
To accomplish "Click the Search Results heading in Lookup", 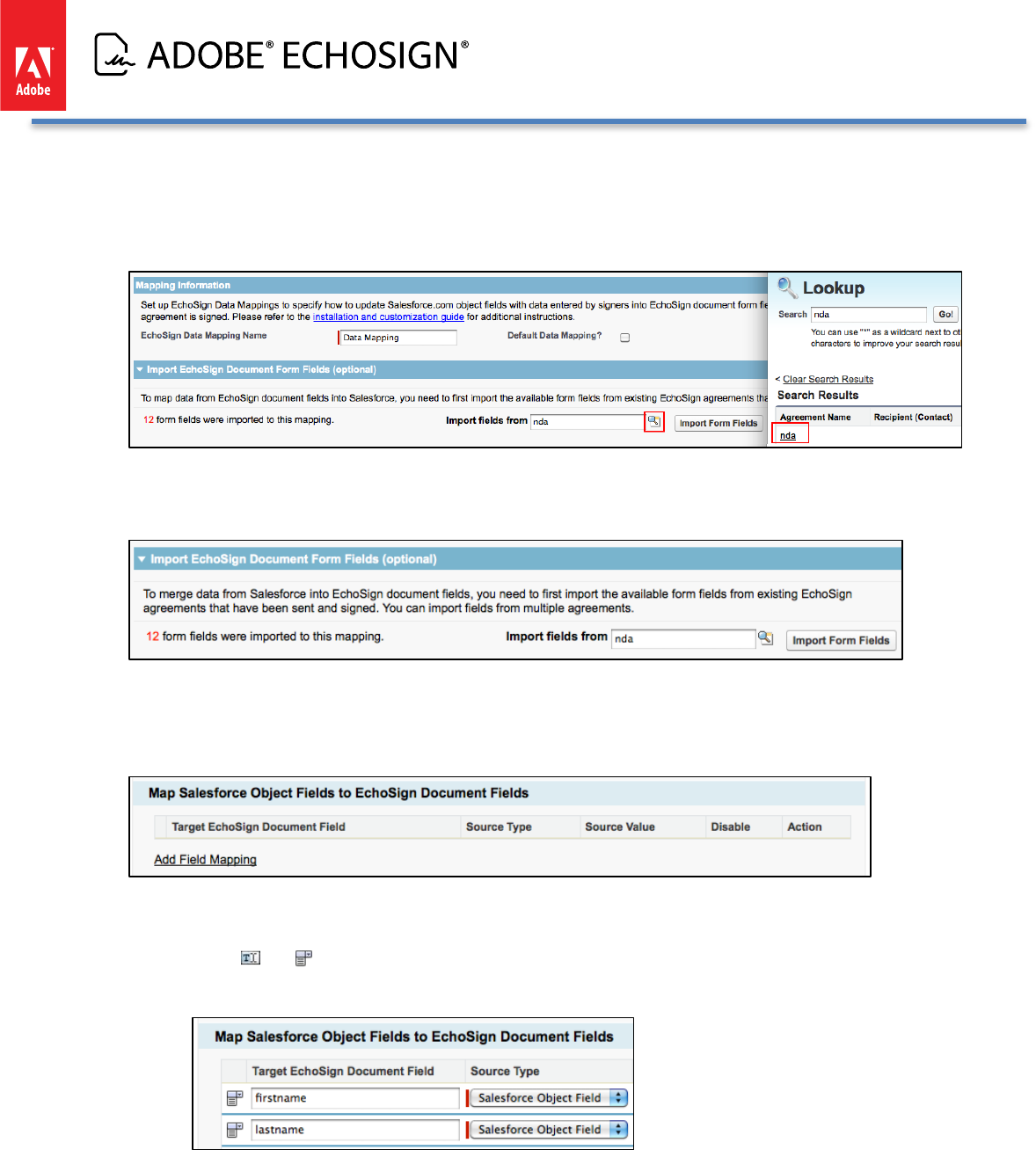I will click(x=818, y=396).
